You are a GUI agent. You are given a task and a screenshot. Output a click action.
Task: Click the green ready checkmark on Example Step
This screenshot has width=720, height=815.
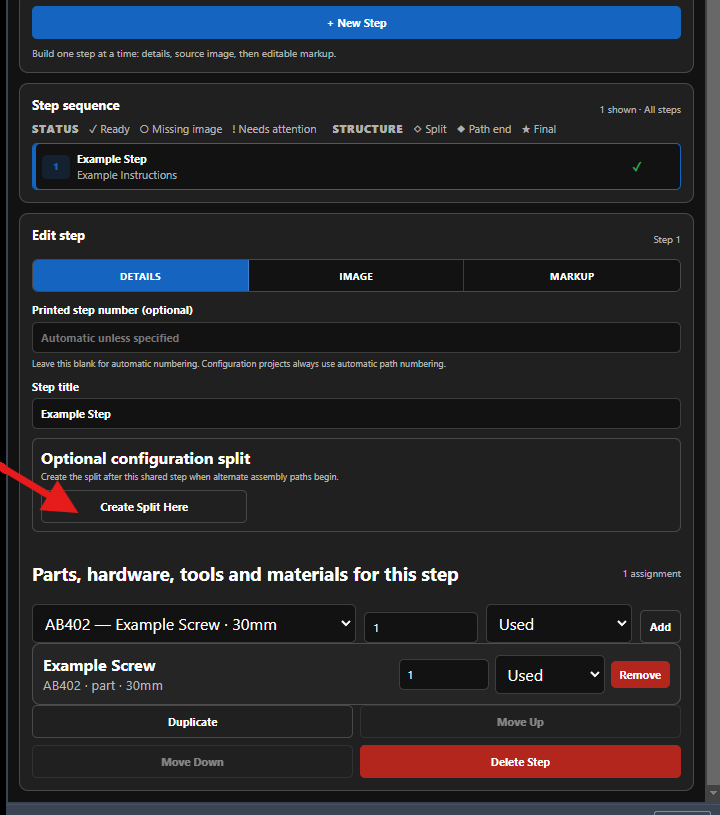coord(636,167)
